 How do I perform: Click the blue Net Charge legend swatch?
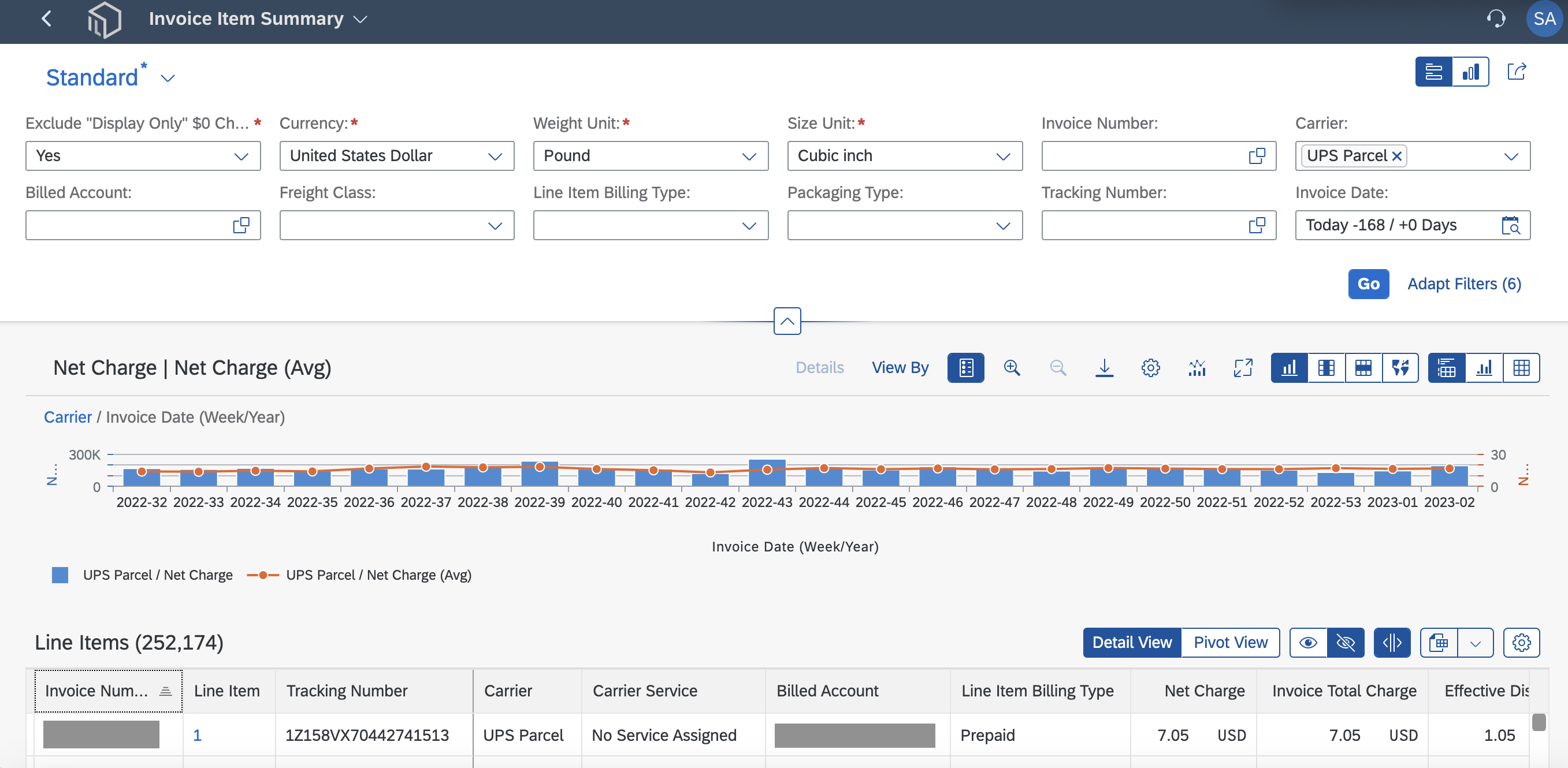pyautogui.click(x=60, y=575)
